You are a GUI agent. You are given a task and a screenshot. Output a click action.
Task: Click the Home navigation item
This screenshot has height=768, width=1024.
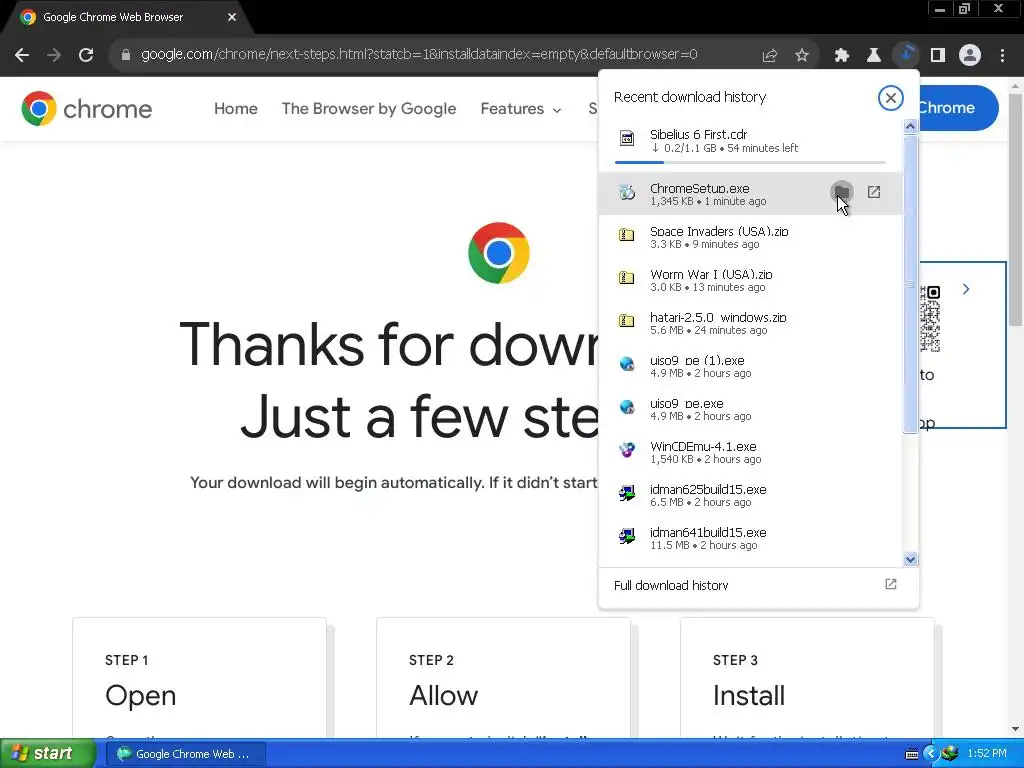(x=236, y=108)
